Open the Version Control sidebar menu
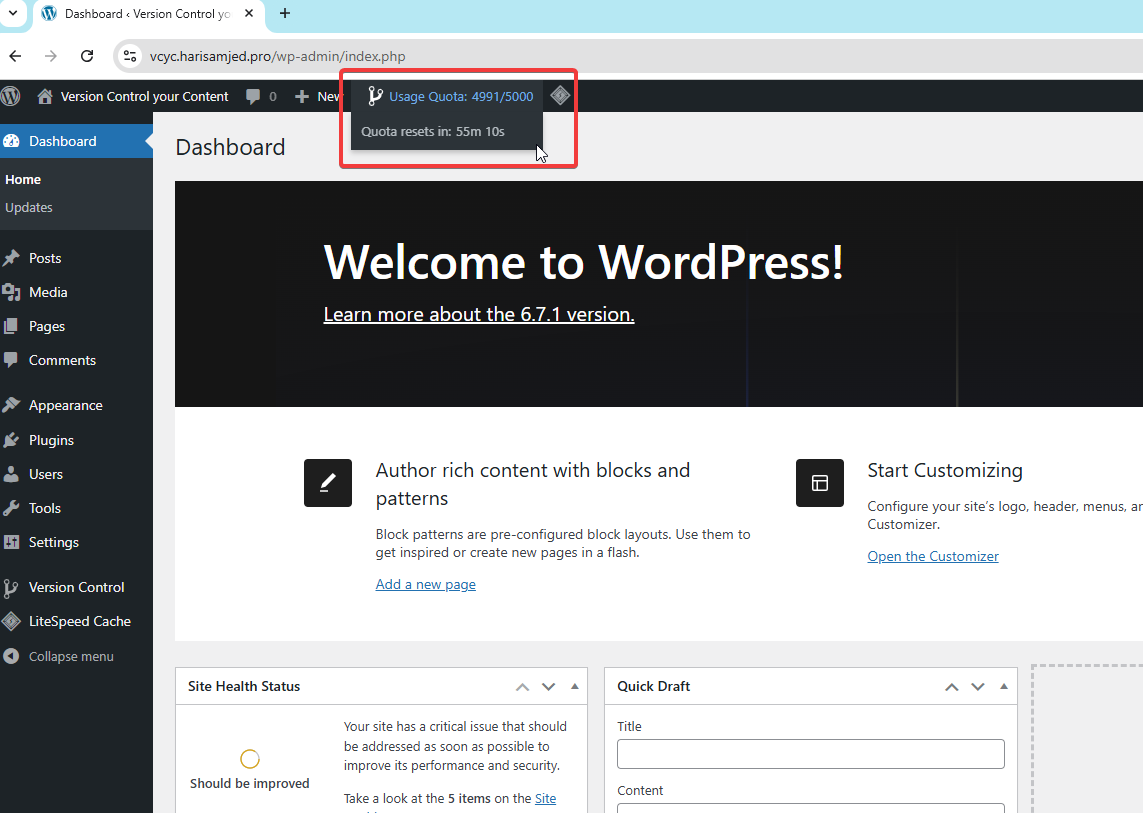Viewport: 1143px width, 813px height. [77, 588]
